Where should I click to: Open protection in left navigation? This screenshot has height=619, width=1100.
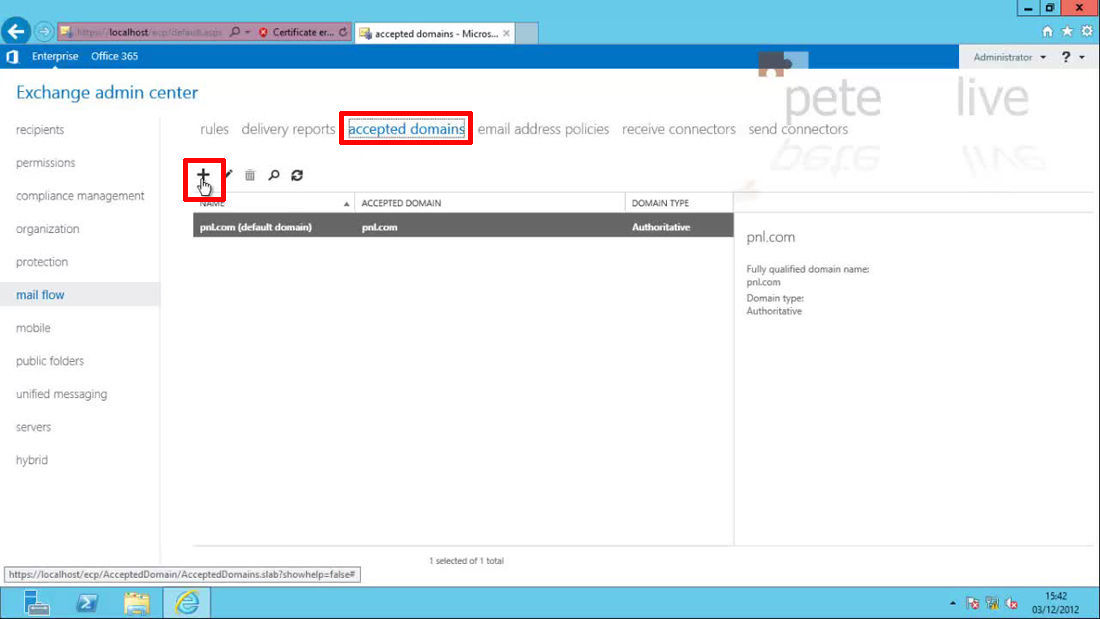42,262
